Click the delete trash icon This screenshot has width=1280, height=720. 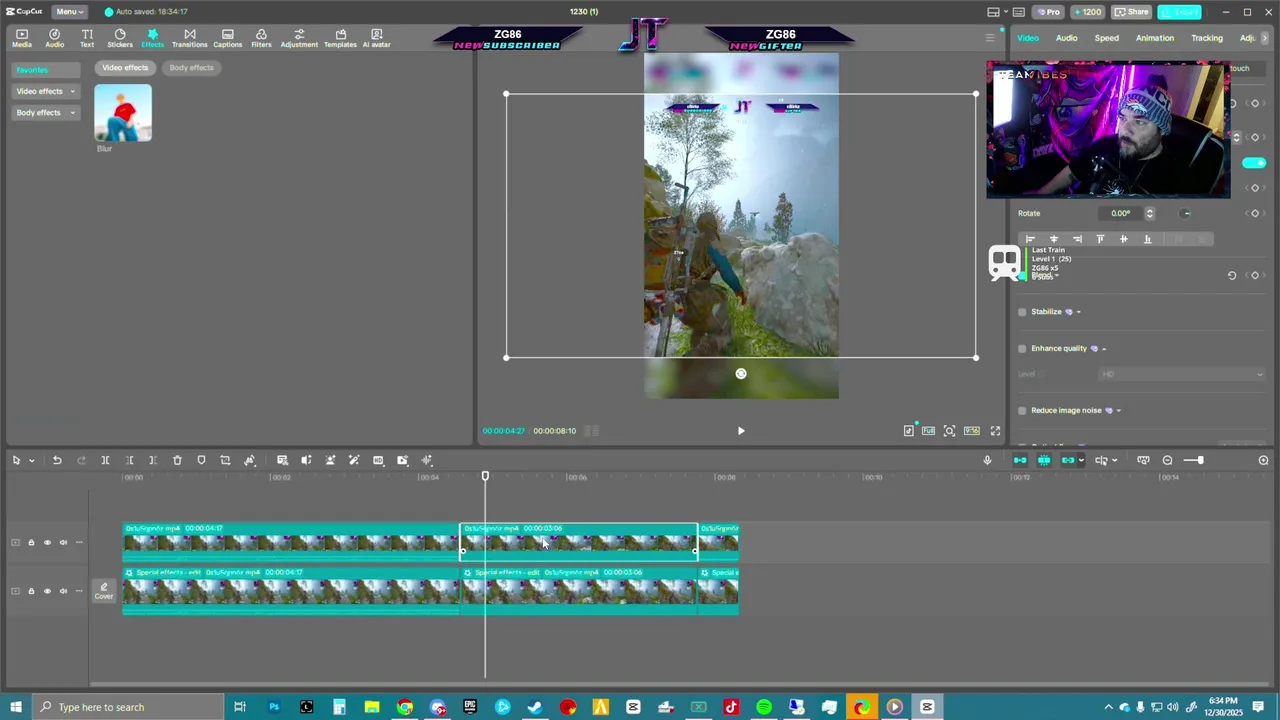pos(177,460)
